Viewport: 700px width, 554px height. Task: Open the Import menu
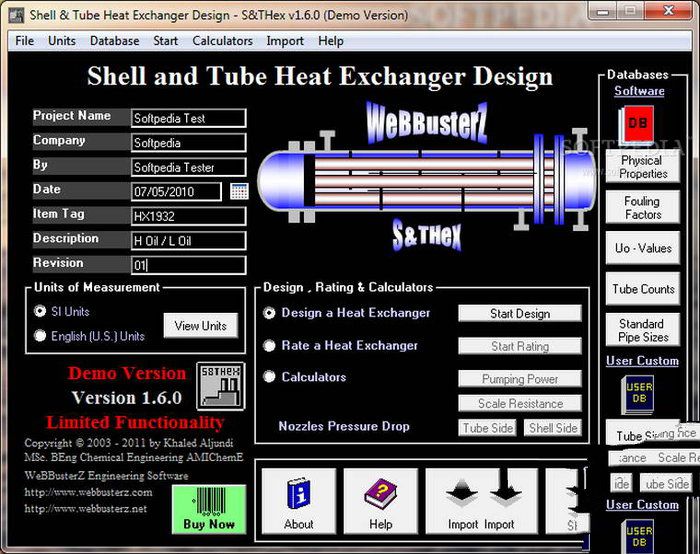[285, 41]
